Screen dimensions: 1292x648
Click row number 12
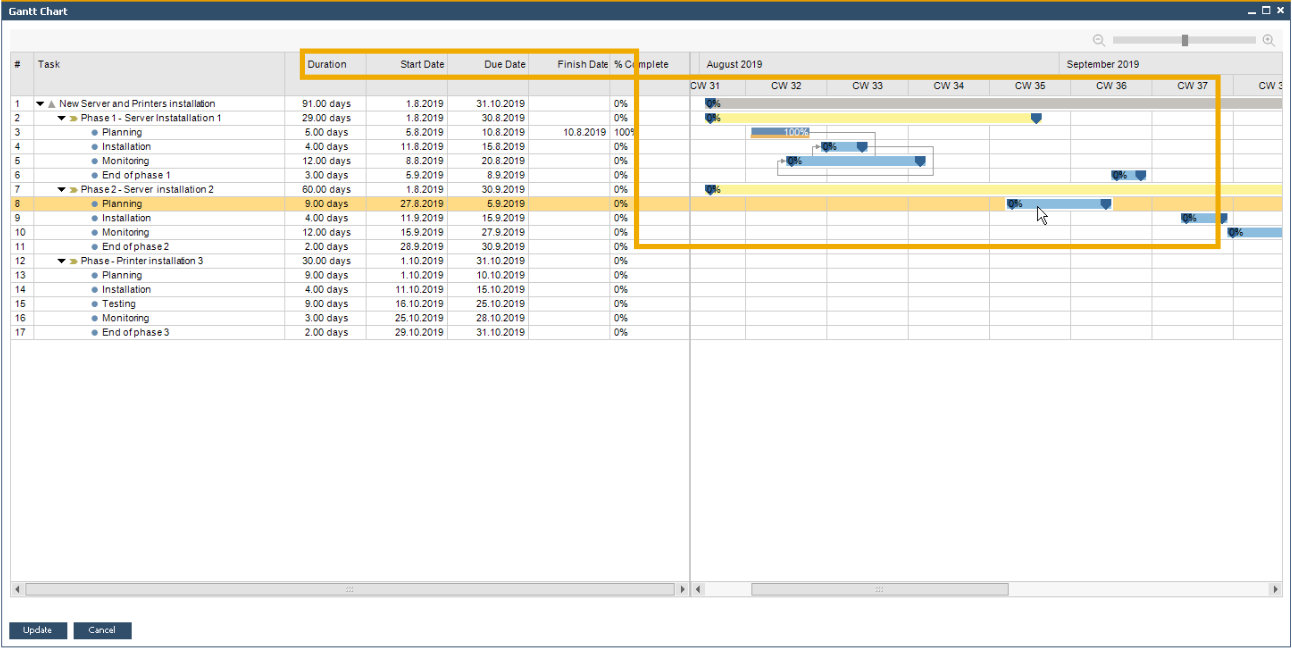tap(22, 261)
